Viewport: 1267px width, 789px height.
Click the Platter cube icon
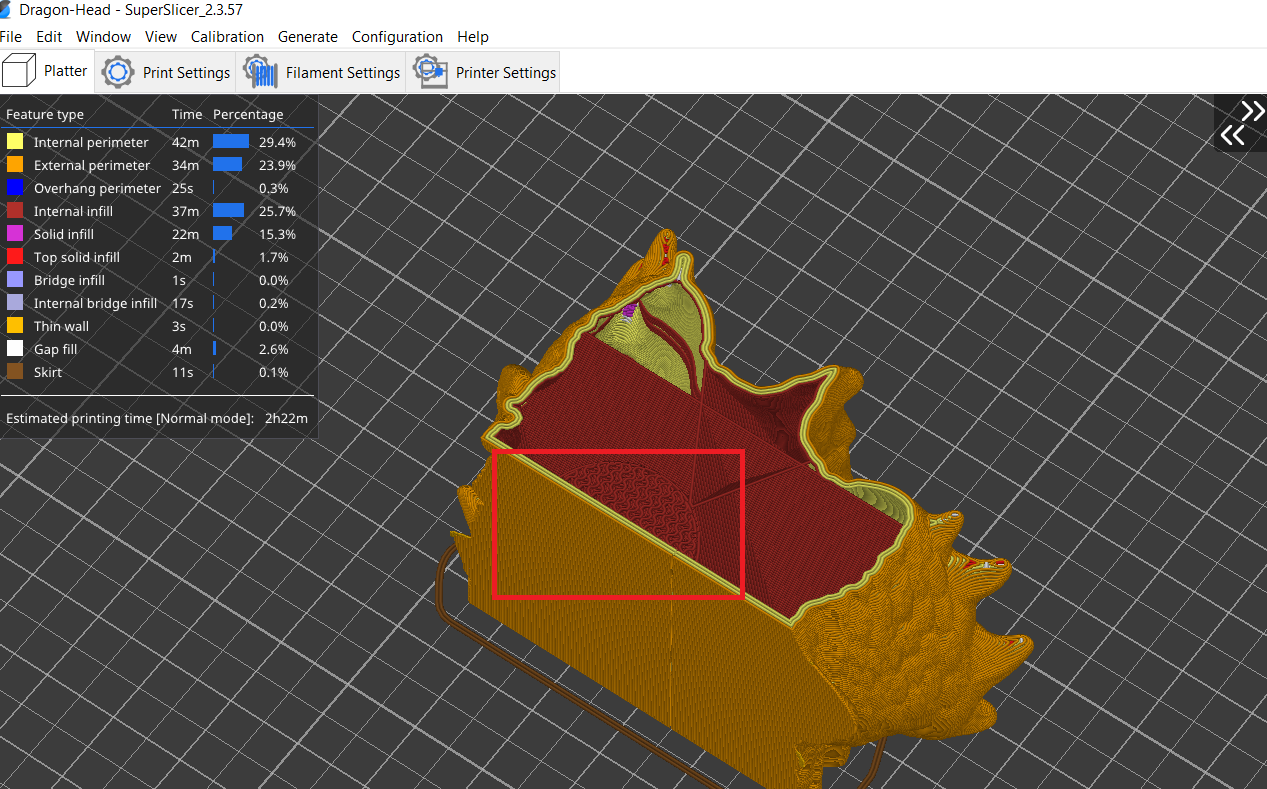(x=19, y=72)
